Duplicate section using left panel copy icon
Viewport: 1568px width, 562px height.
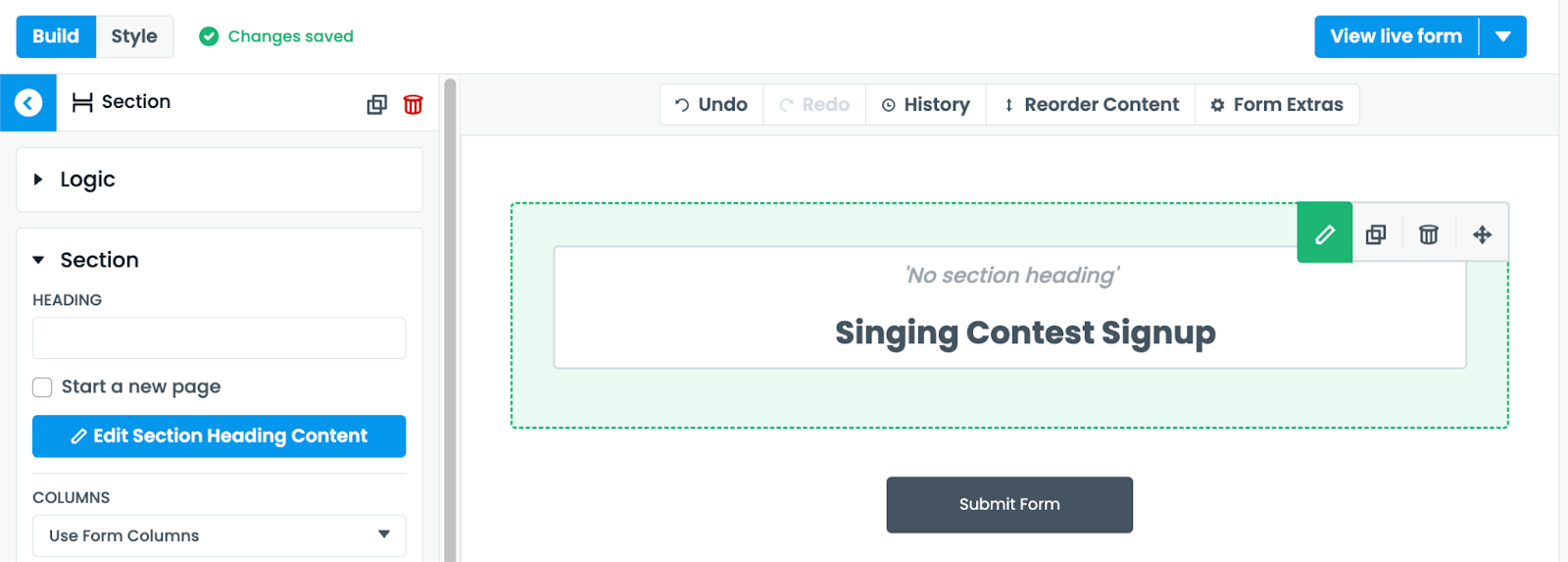click(377, 104)
